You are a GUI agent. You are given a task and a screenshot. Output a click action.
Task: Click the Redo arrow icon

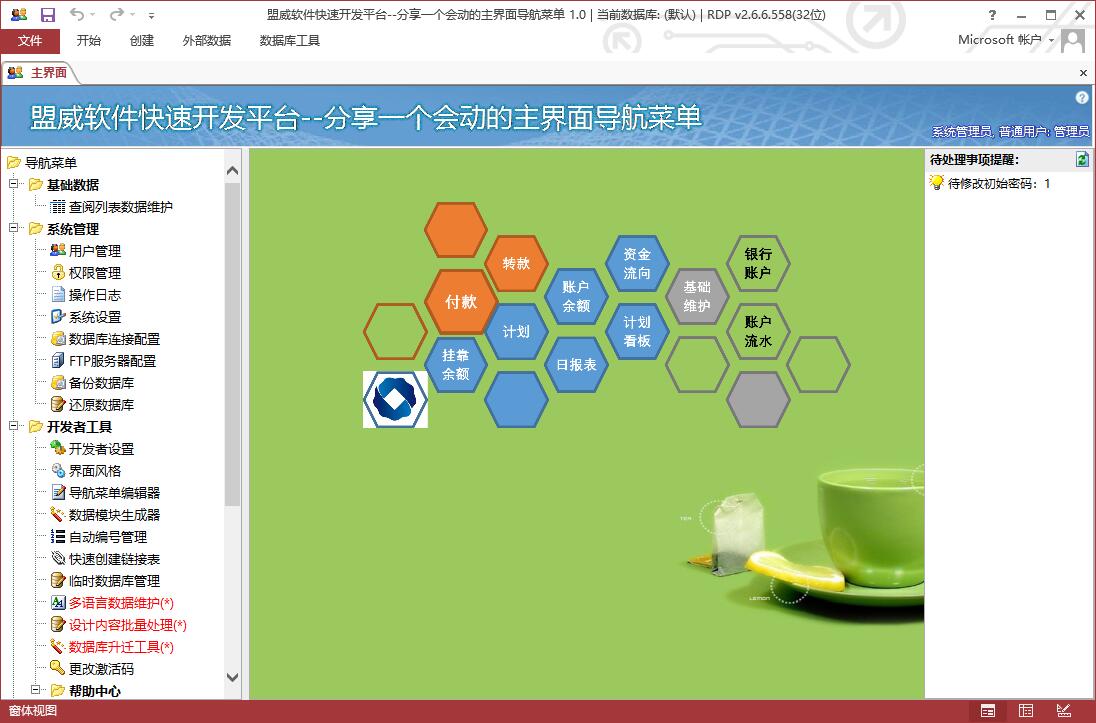pos(117,15)
